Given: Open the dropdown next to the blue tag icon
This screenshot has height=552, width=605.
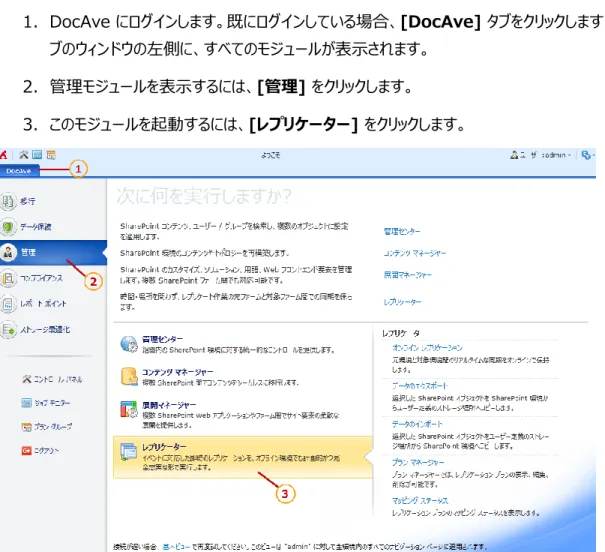Looking at the screenshot, I should coord(593,155).
